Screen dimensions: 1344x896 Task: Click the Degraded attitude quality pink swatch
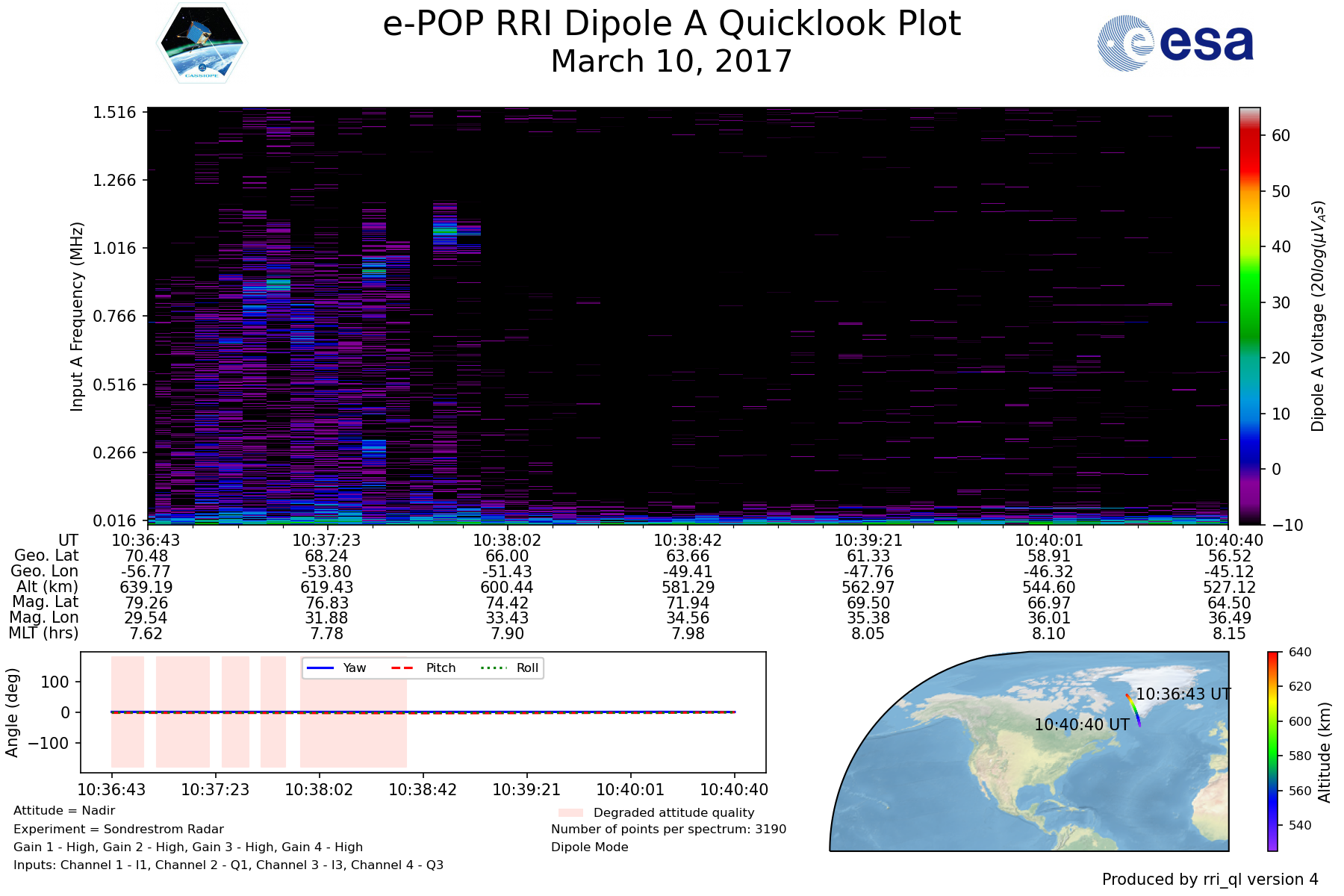(570, 812)
